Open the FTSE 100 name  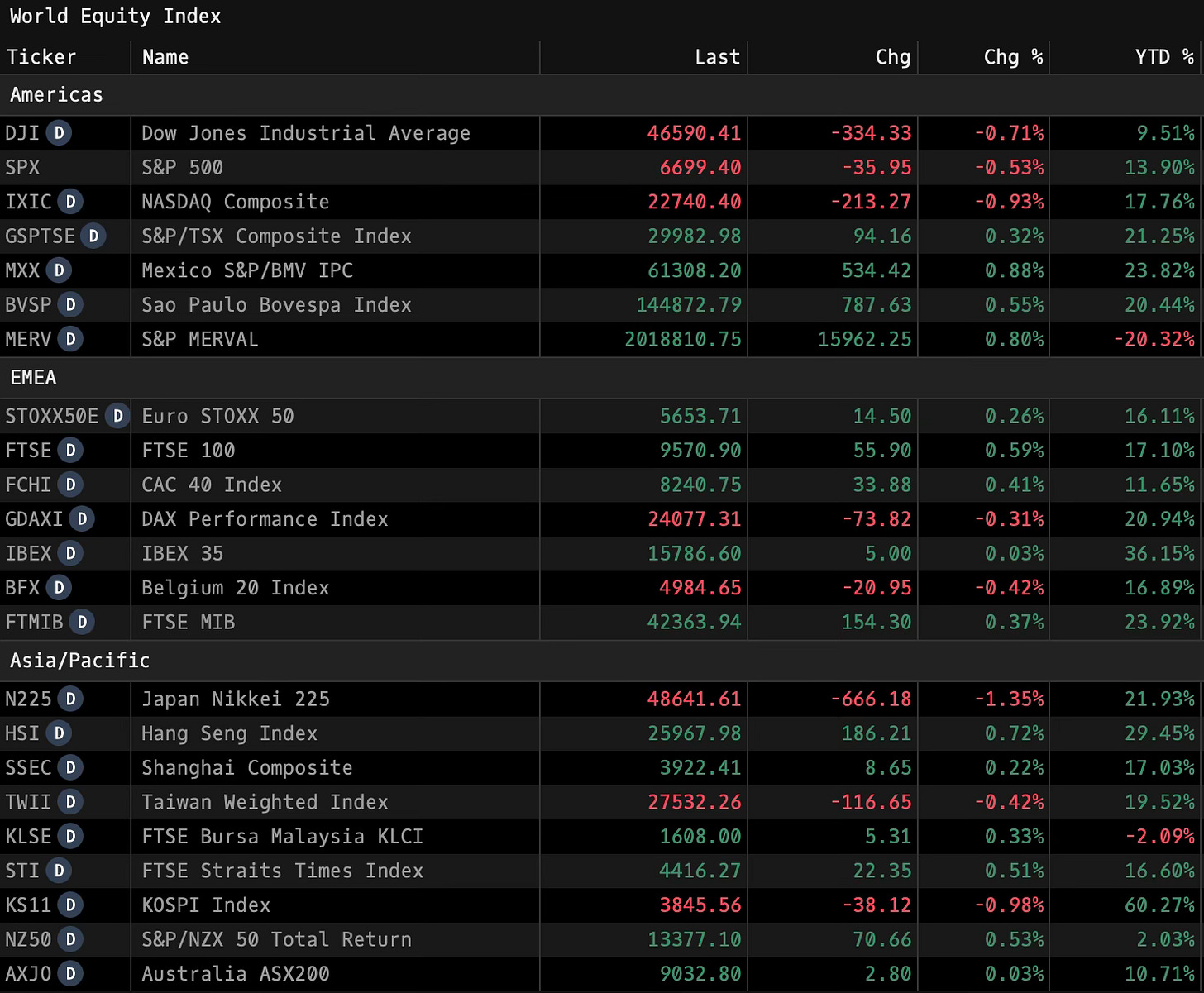click(x=189, y=451)
